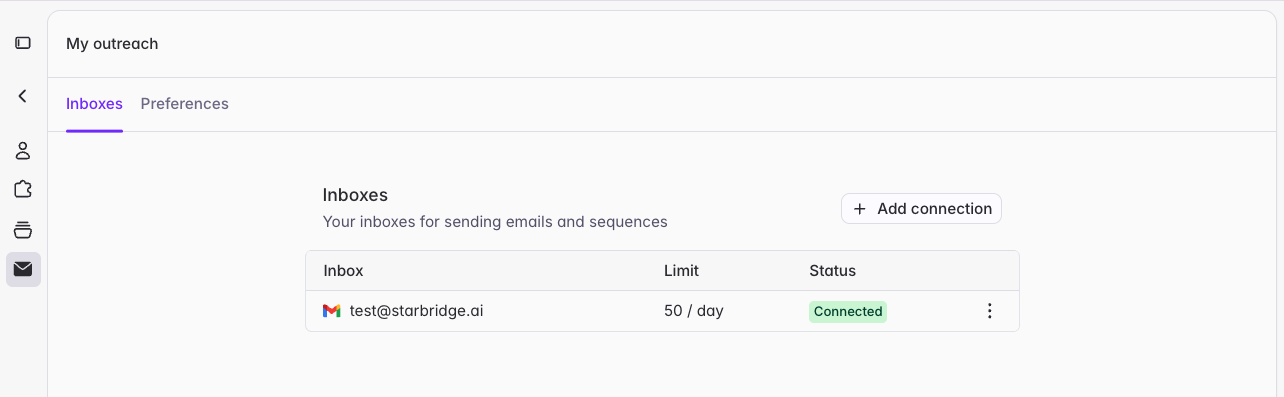1284x397 pixels.
Task: Click the test@starbridge.ai inbox address
Action: pyautogui.click(x=417, y=311)
